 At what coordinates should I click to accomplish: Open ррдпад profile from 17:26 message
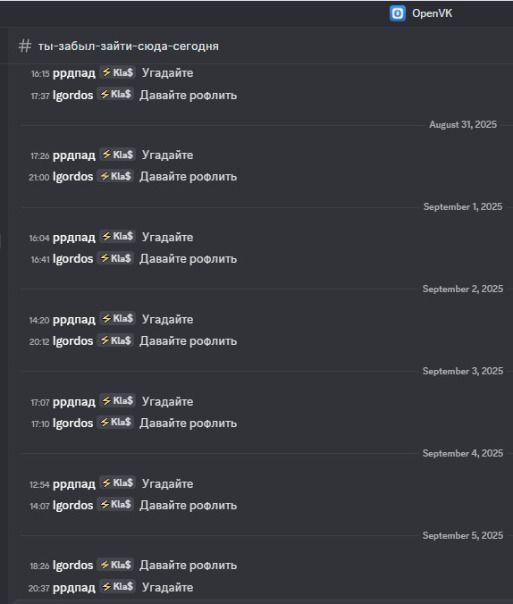coord(74,155)
